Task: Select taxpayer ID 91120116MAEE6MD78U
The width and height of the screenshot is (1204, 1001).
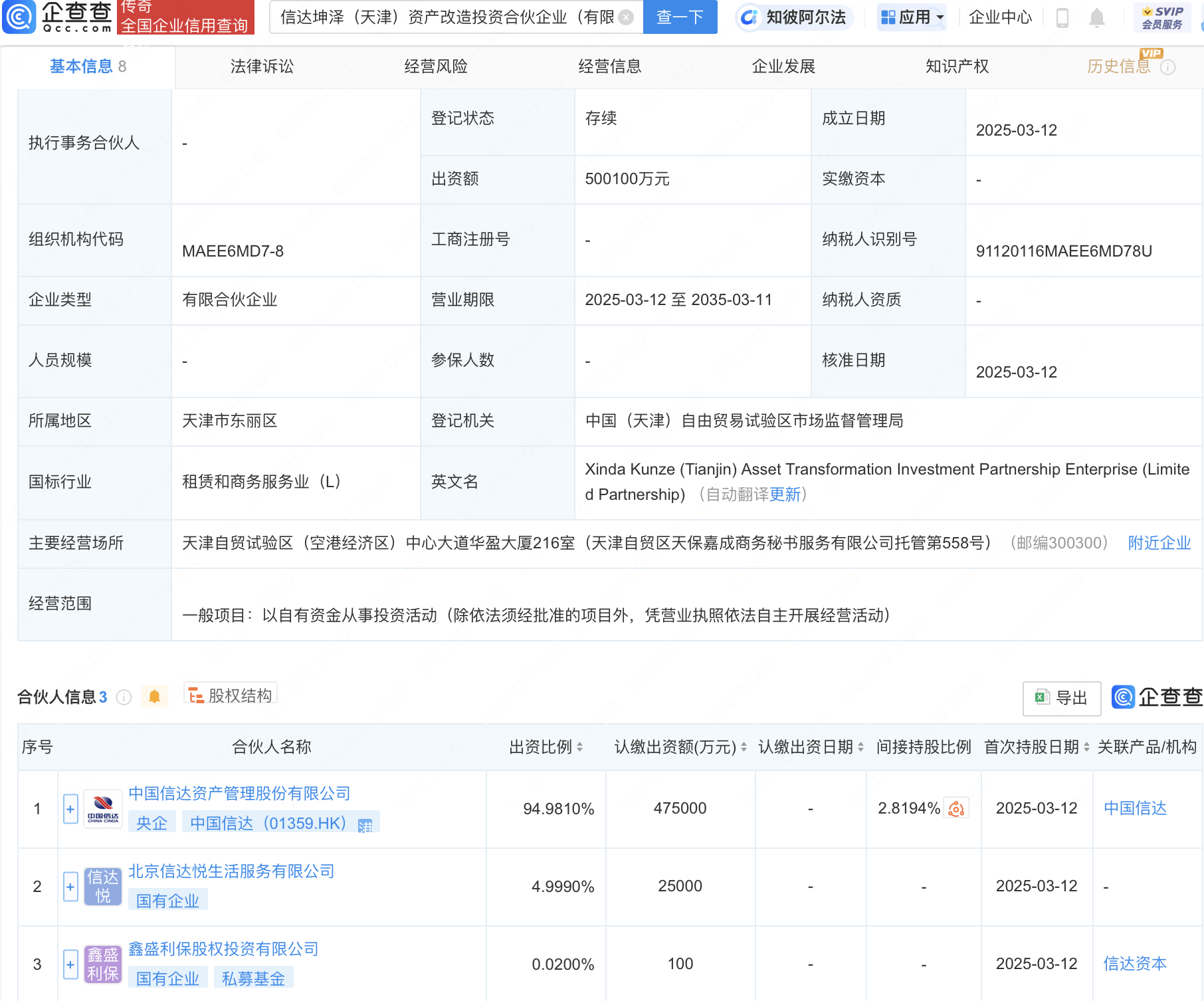Action: (1064, 251)
